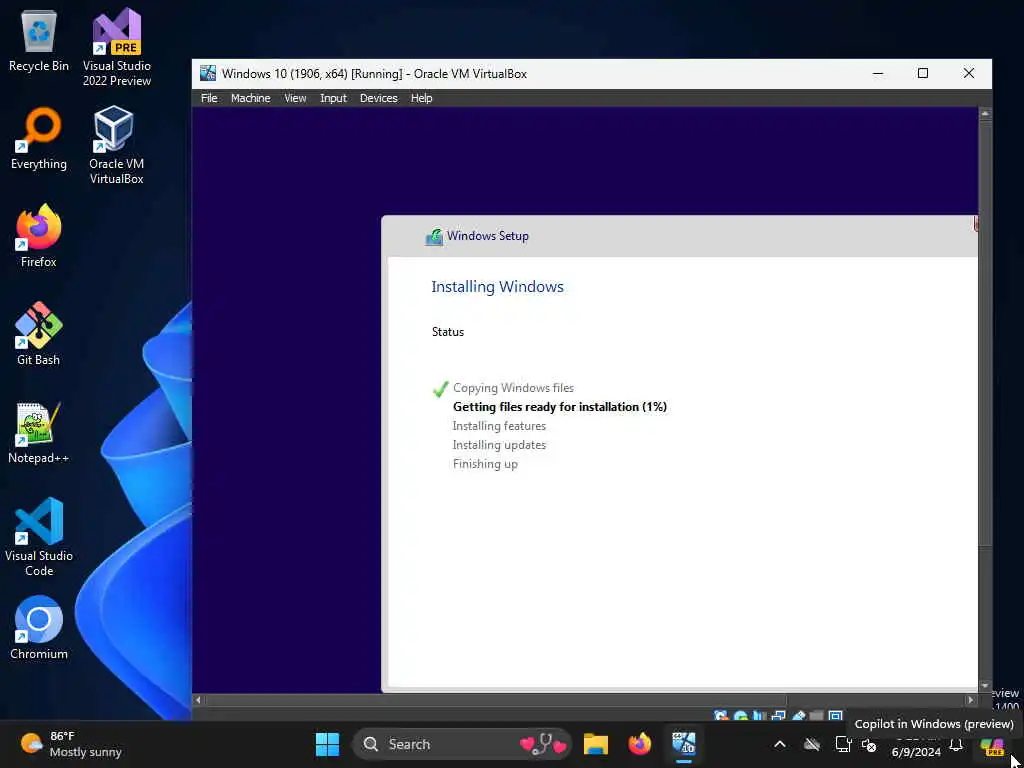Select the Everything search shortcut on desktop
Screen dimensions: 1024x768
39,138
